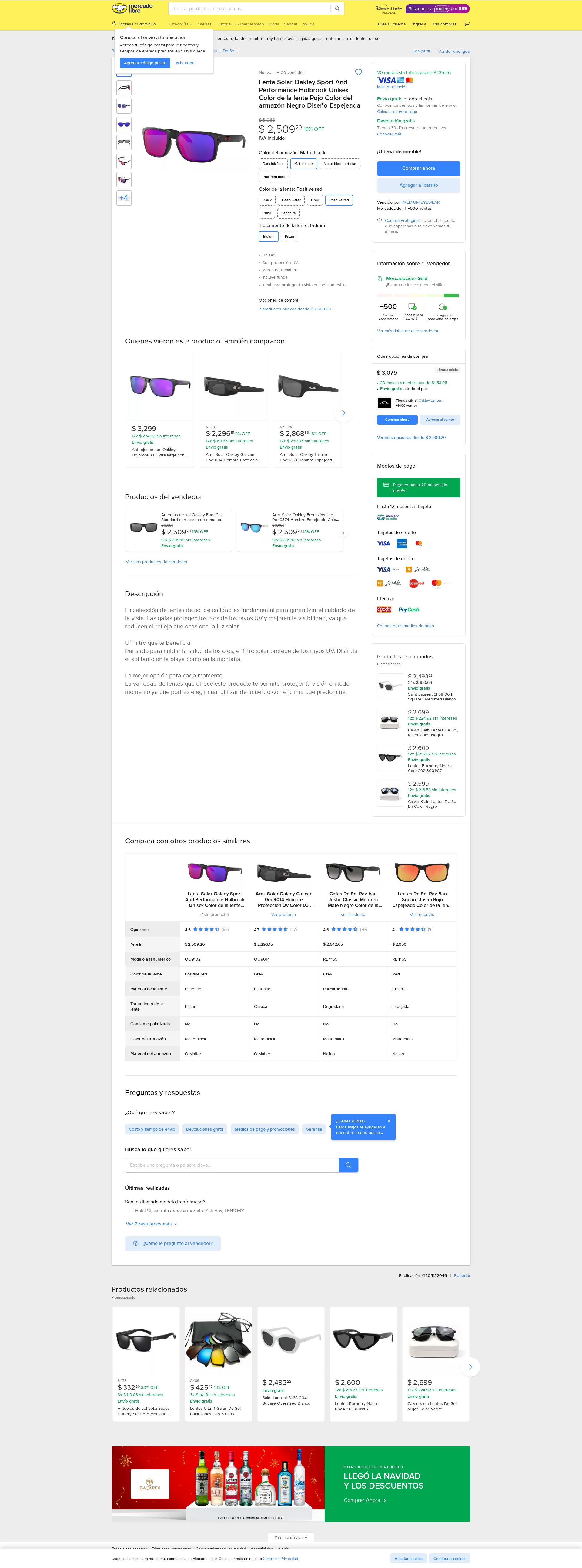Image resolution: width=582 pixels, height=1568 pixels.
Task: Expand 'Ver más opciones desde $ 2,509.20'
Action: [x=411, y=438]
